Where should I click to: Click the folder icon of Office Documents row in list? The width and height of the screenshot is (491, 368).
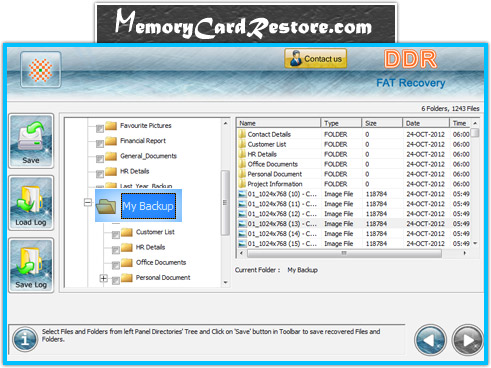click(x=242, y=164)
